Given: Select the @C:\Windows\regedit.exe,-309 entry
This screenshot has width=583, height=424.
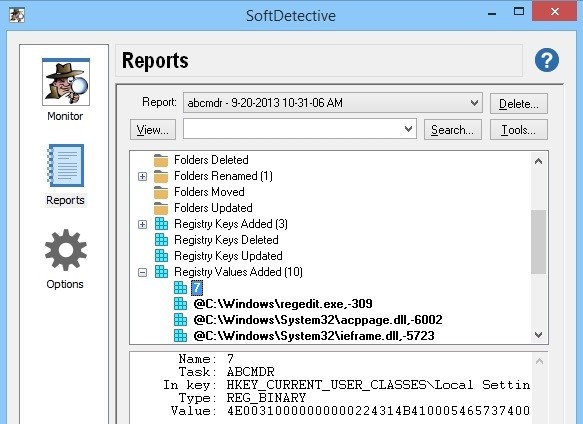Looking at the screenshot, I should click(x=283, y=304).
